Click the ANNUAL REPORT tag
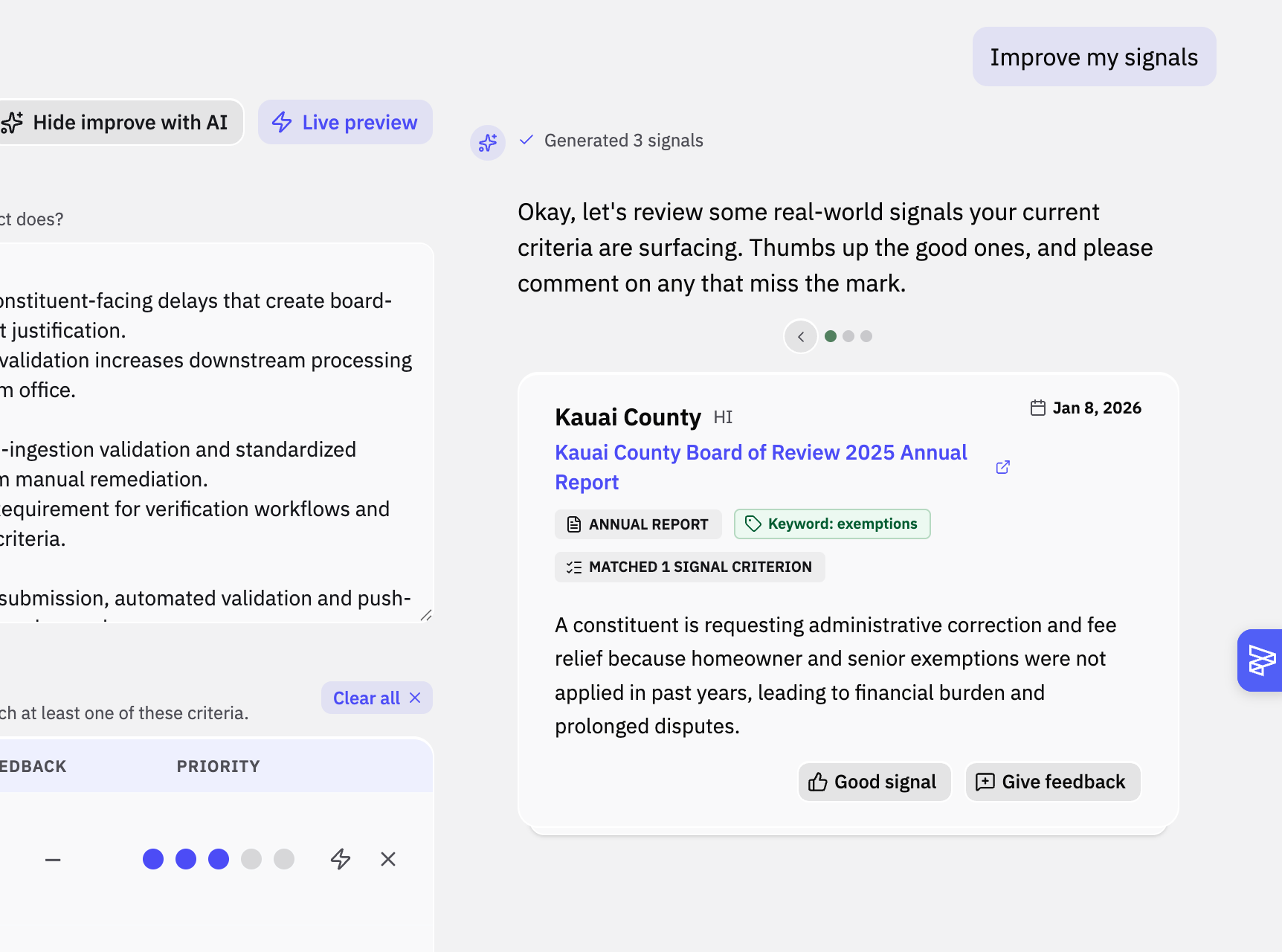 click(x=638, y=524)
